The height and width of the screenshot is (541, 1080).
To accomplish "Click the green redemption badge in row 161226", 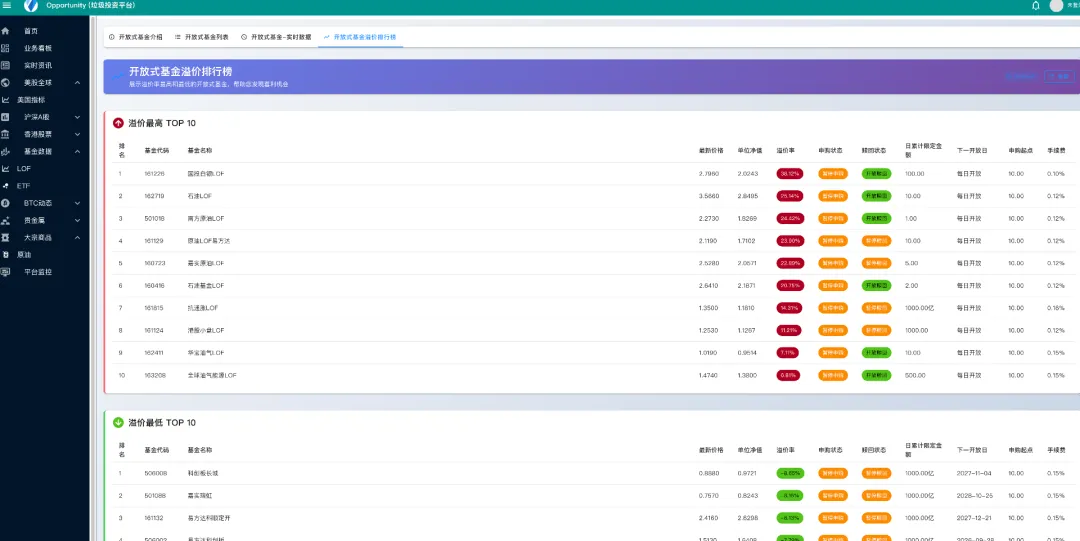I will pos(876,174).
